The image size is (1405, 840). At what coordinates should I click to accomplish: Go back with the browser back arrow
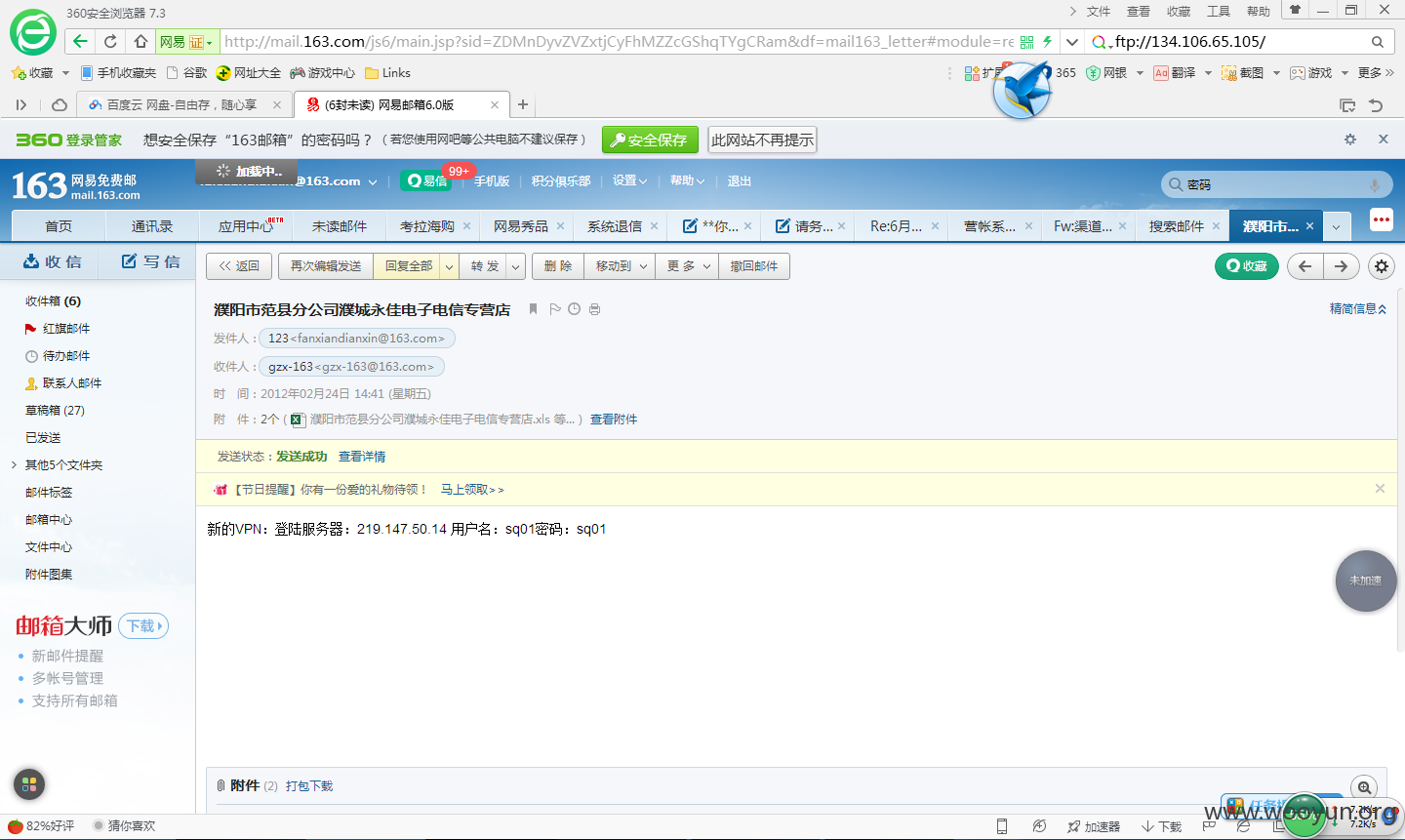pyautogui.click(x=81, y=42)
